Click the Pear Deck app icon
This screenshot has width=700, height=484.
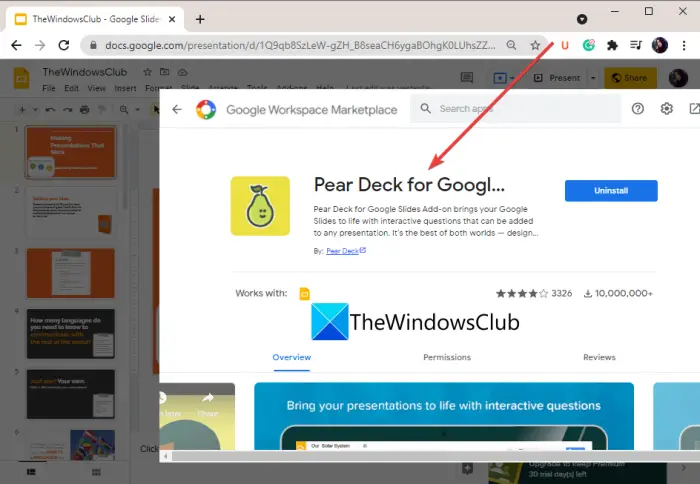(260, 206)
